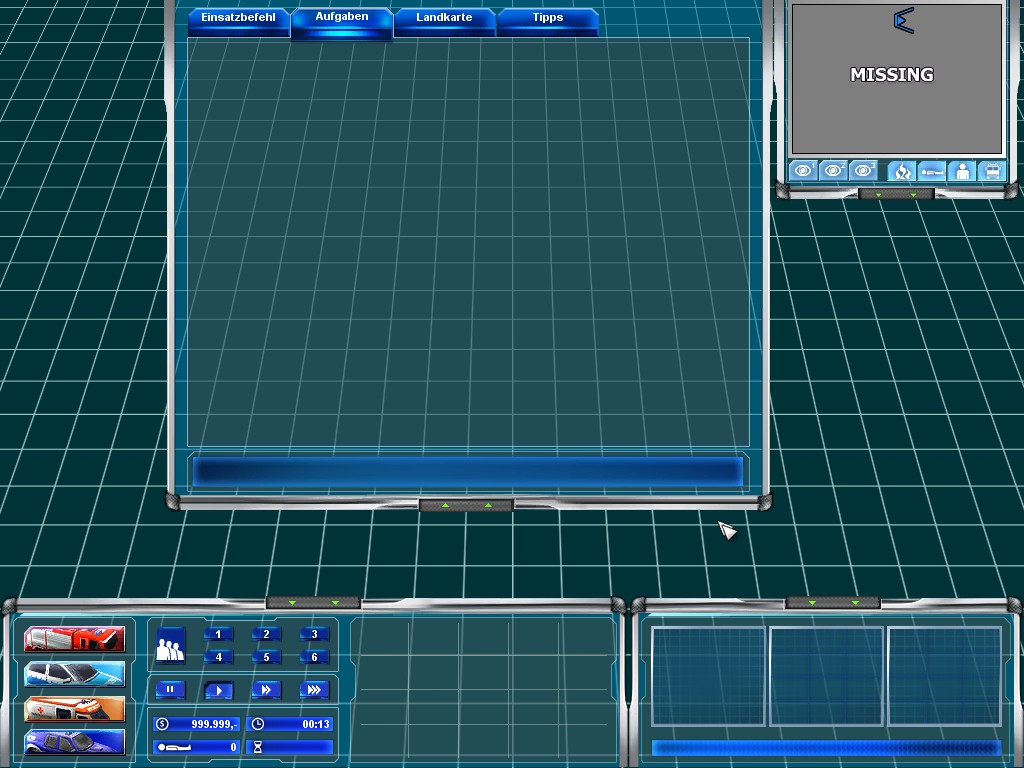The height and width of the screenshot is (768, 1024).
Task: Select the ambulance vehicle category
Action: (75, 708)
